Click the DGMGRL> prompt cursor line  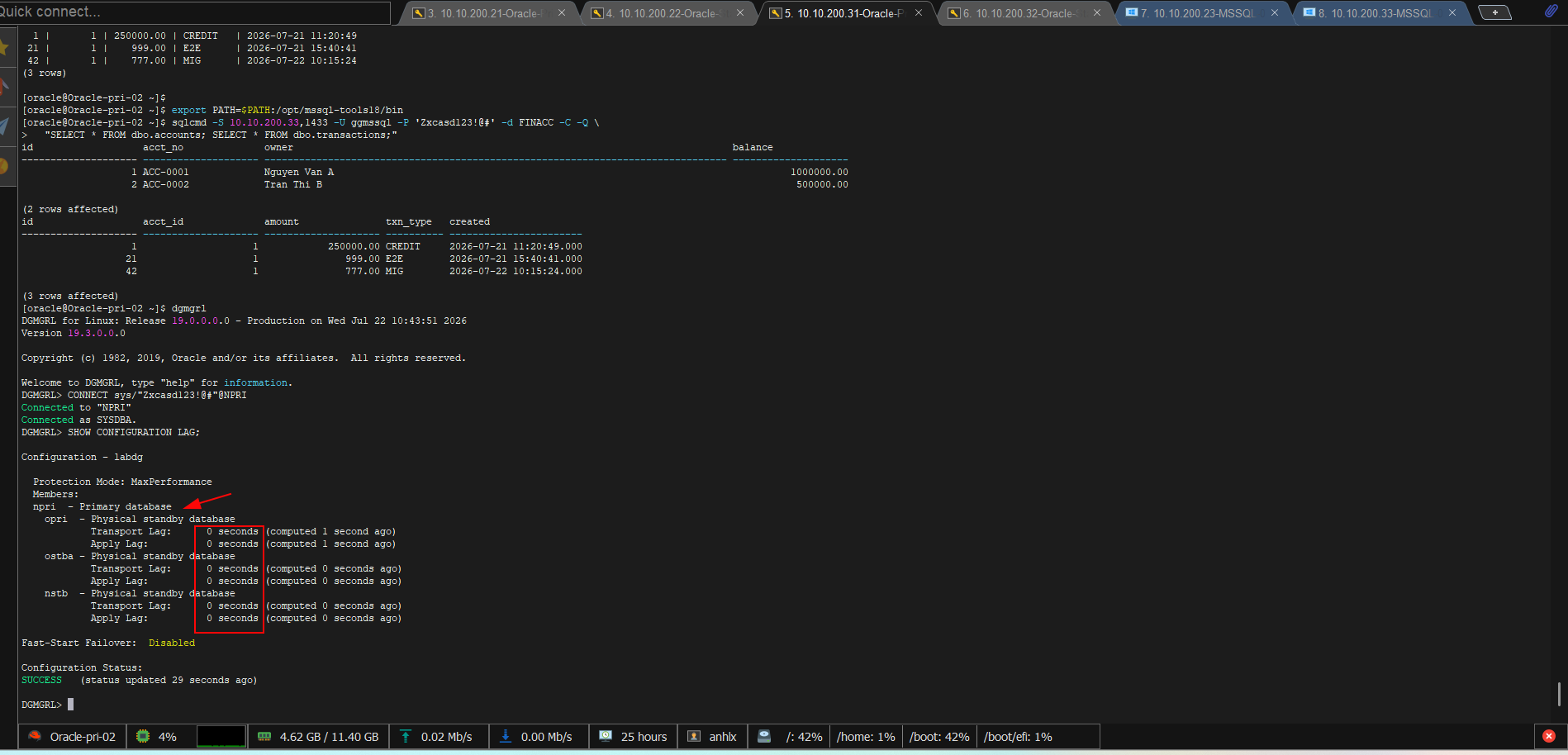point(47,705)
